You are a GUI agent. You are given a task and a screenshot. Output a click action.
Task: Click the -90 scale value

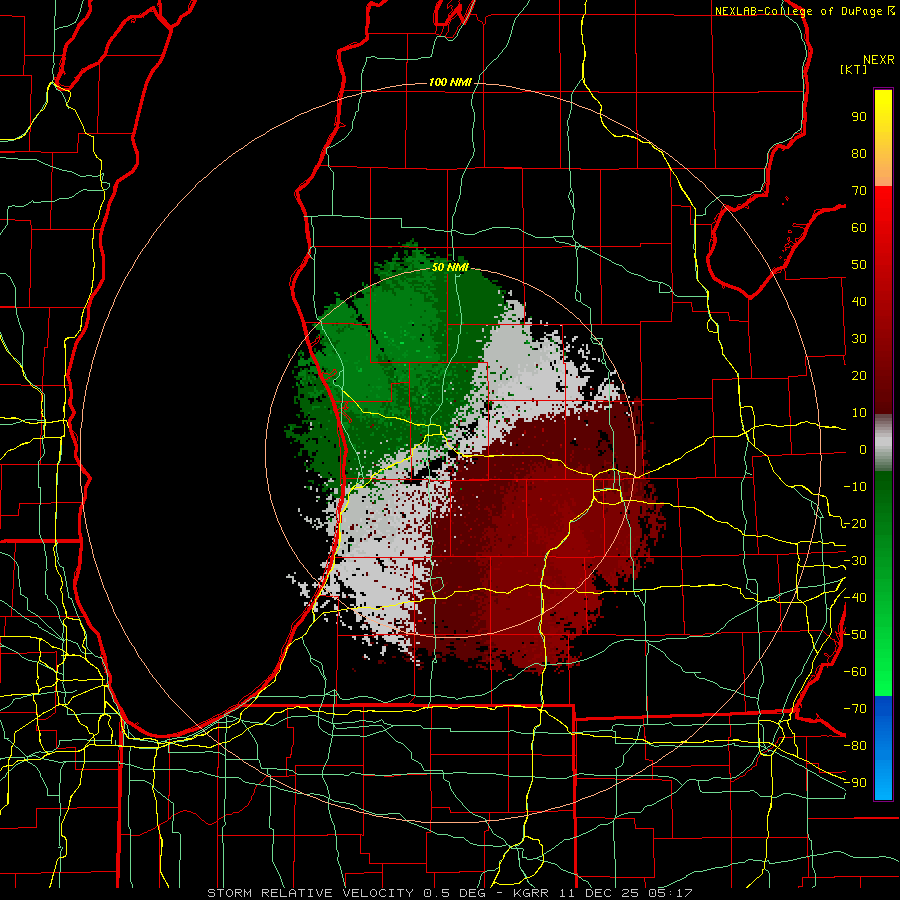coord(855,783)
